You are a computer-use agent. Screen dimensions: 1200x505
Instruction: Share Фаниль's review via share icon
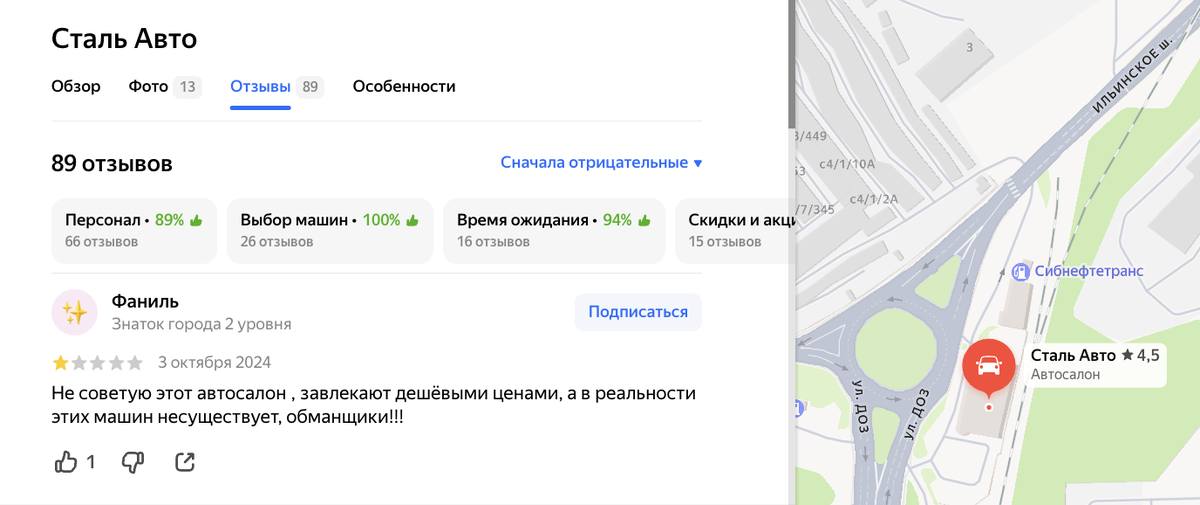(x=185, y=462)
